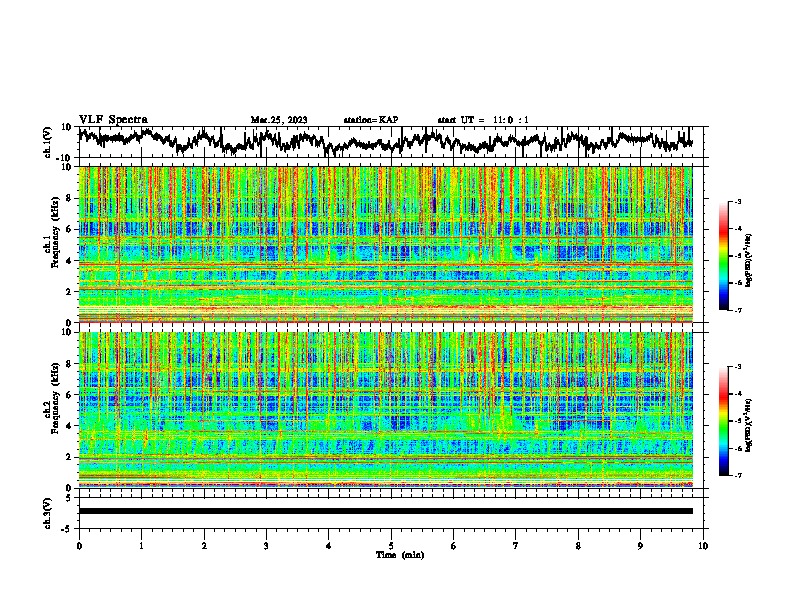Select the date text "Mar.25, 2023"
This screenshot has height=612, width=792.
pos(279,120)
